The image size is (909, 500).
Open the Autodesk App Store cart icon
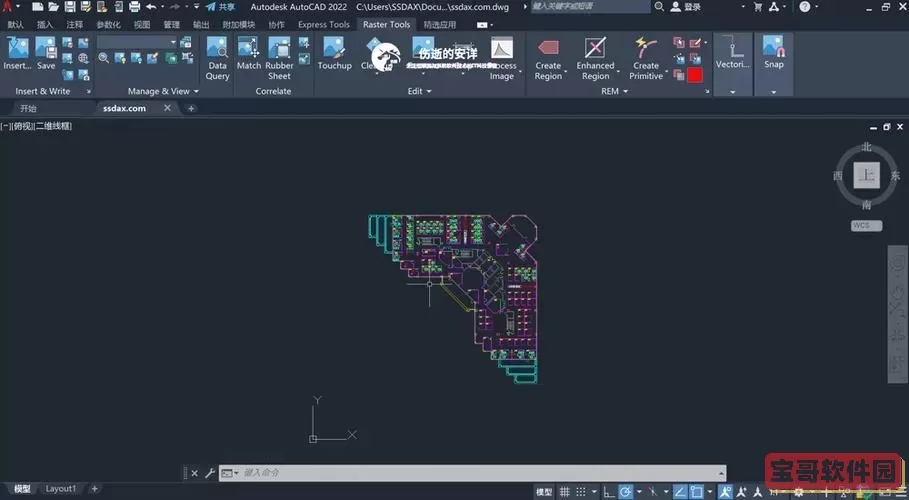click(757, 7)
